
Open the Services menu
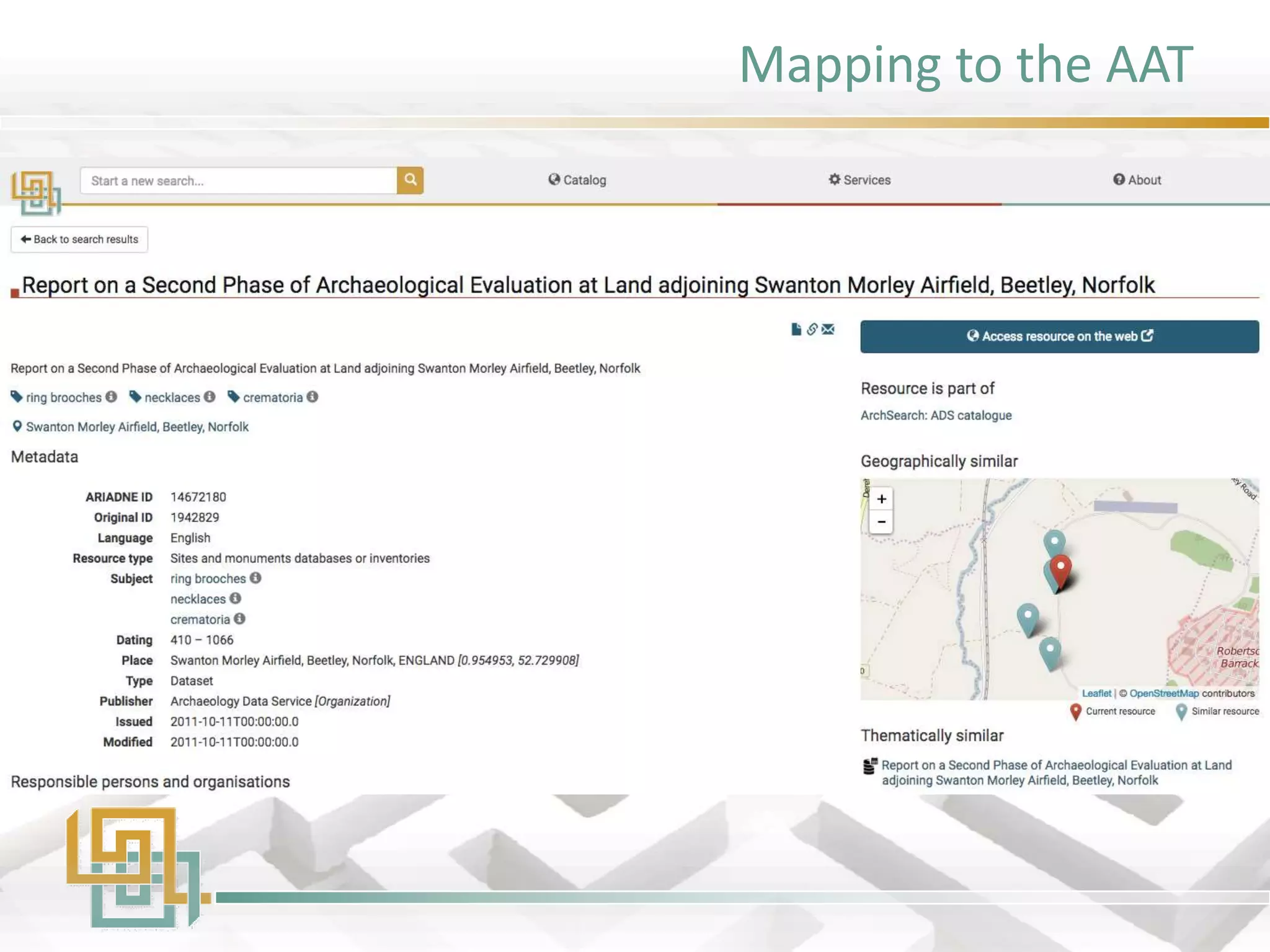pyautogui.click(x=859, y=180)
